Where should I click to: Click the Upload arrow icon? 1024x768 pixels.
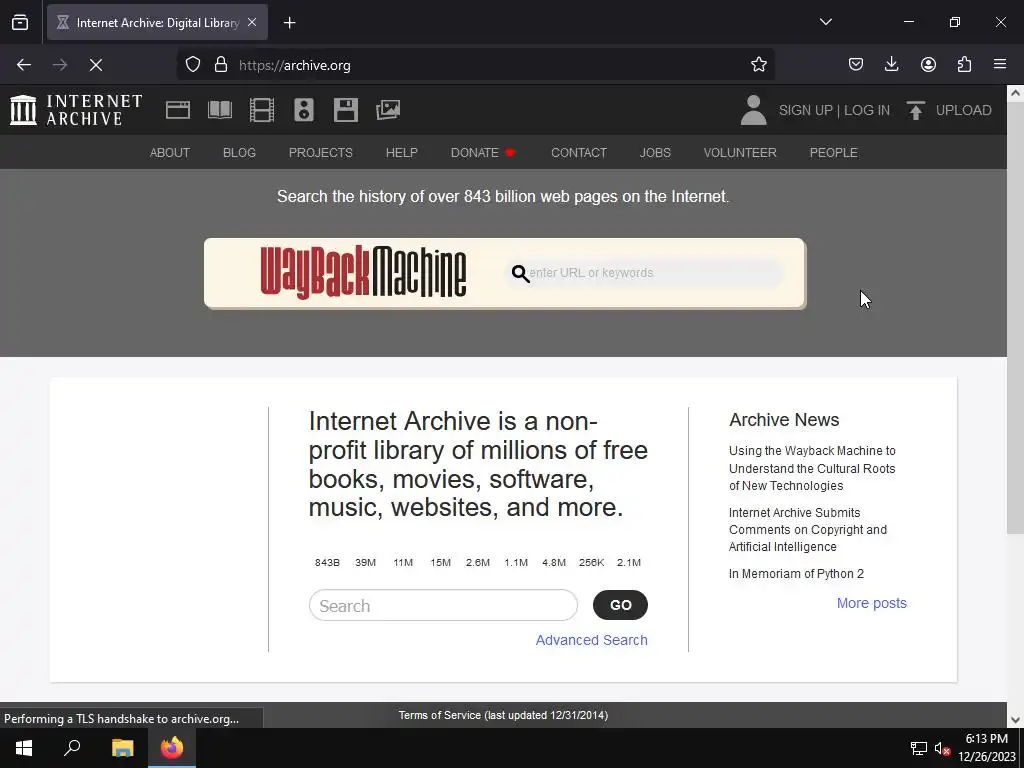[916, 110]
